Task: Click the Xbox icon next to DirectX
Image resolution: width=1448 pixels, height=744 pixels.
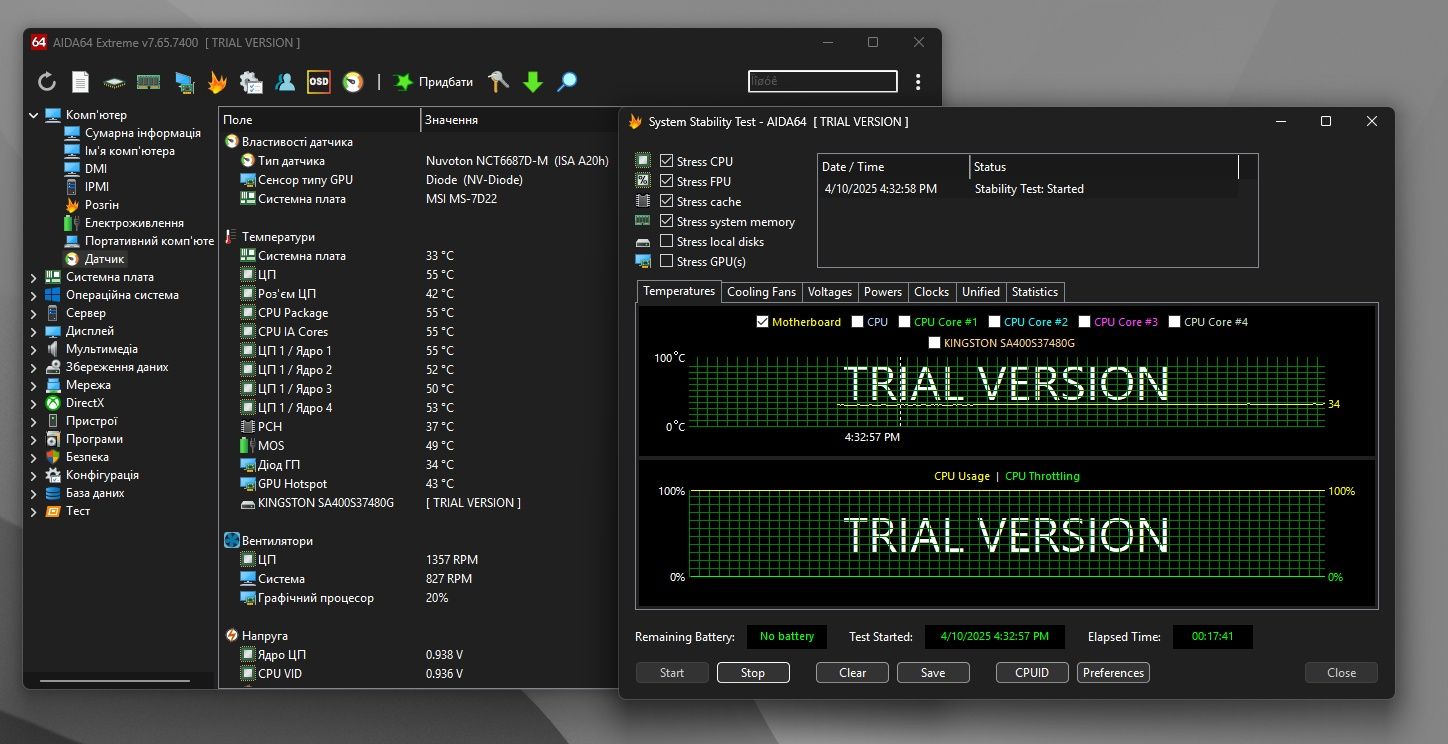Action: tap(53, 403)
